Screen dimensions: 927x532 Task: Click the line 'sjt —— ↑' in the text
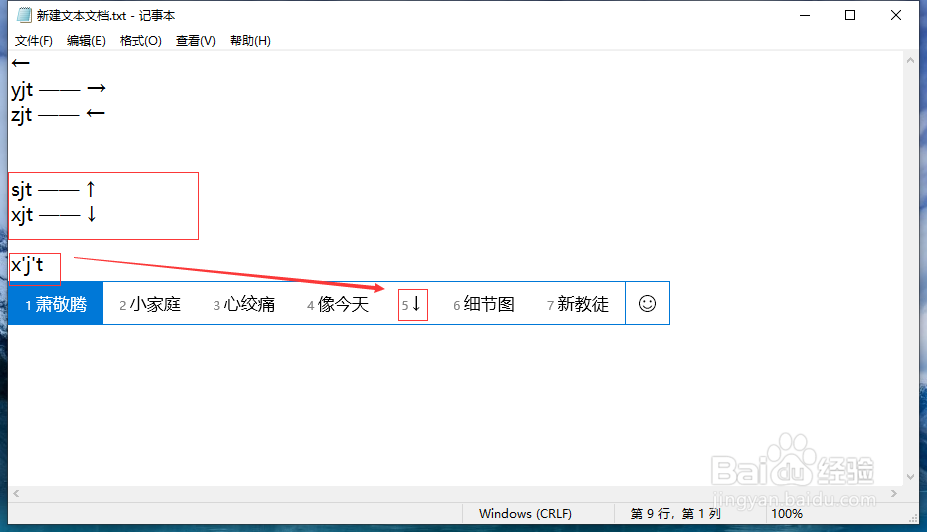coord(53,190)
